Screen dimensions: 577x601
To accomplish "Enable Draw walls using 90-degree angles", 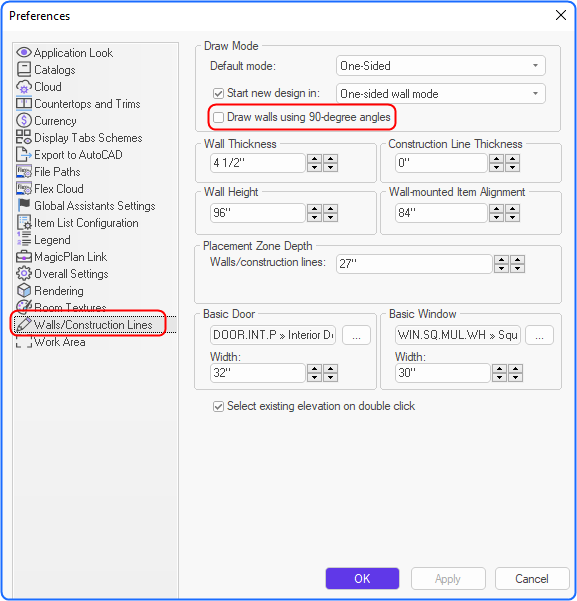I will (x=218, y=117).
